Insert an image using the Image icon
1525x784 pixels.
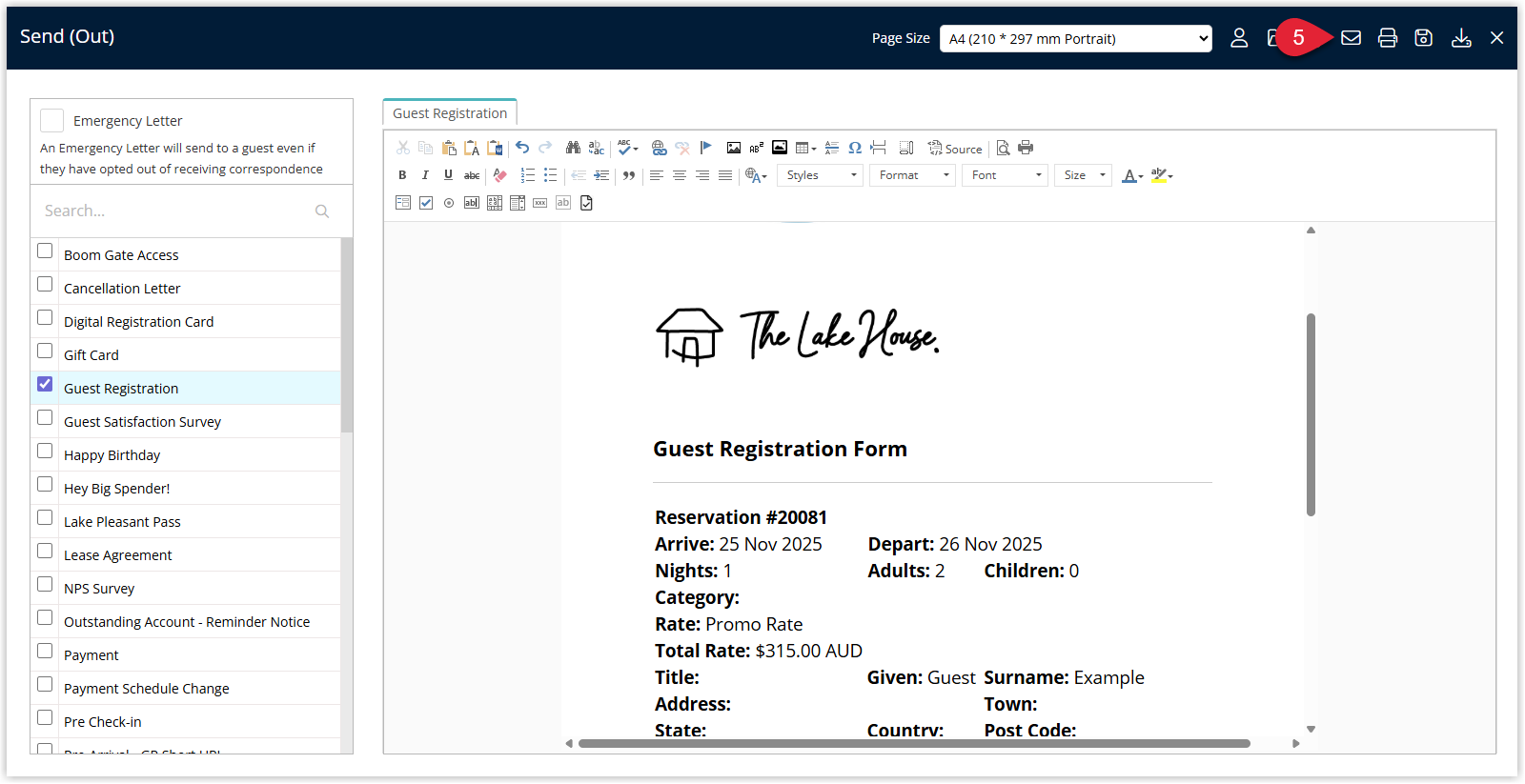[734, 148]
